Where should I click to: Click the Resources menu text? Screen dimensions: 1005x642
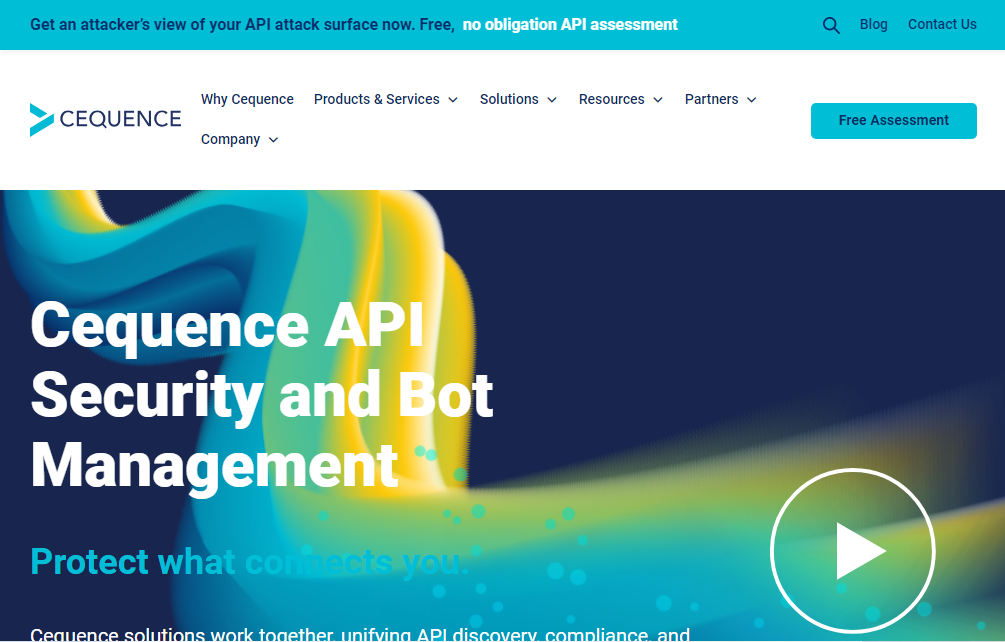pyautogui.click(x=611, y=99)
